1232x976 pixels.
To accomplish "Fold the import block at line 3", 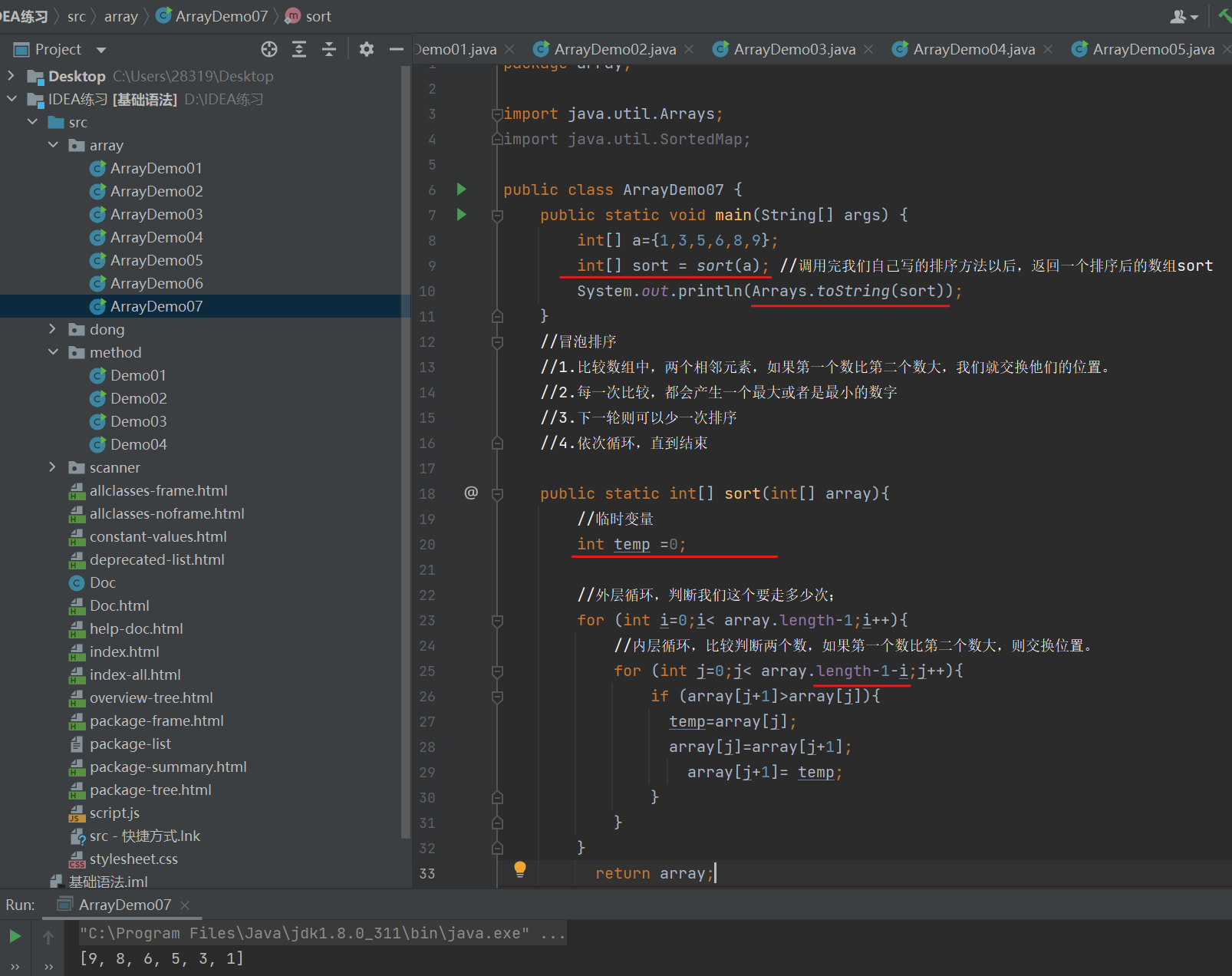I will pyautogui.click(x=497, y=114).
